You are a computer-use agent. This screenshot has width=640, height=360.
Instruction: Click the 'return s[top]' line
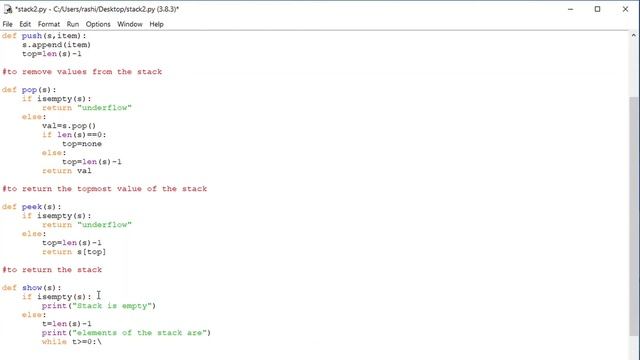74,251
